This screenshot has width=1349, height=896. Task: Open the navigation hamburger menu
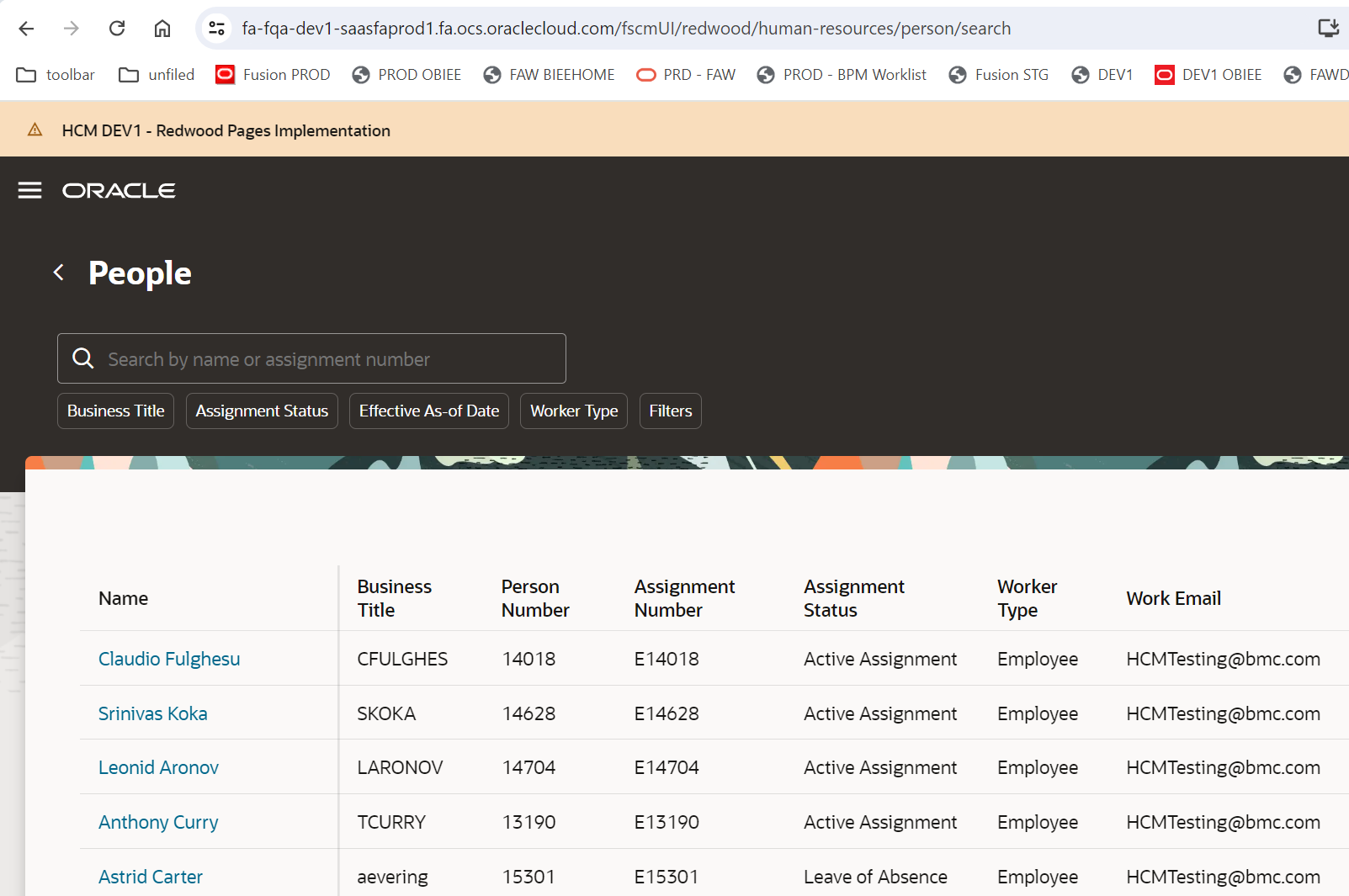pos(29,190)
